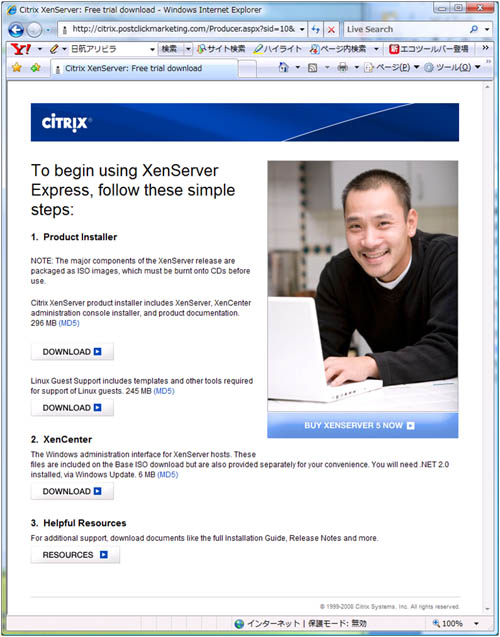
Task: Click the Yahoo! toolbar logo
Action: point(21,49)
